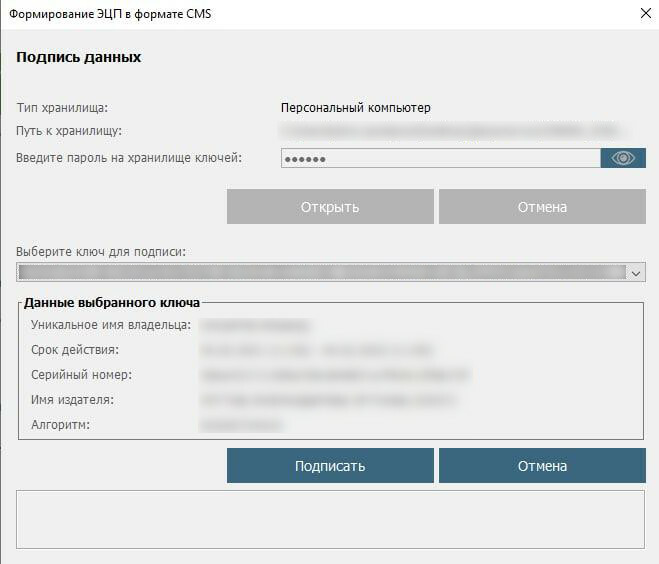Expand the key list dropdown arrow
The height and width of the screenshot is (564, 659).
pos(636,272)
